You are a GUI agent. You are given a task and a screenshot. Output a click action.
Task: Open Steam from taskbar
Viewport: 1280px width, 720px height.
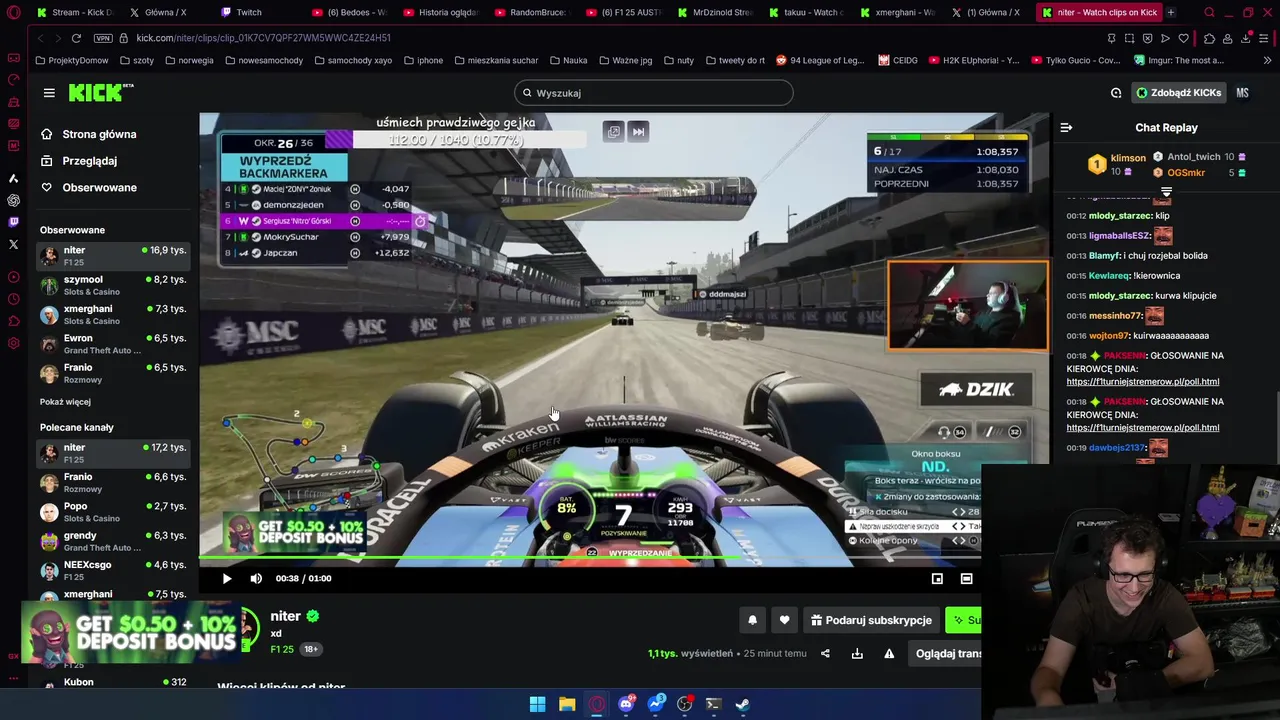click(x=743, y=704)
